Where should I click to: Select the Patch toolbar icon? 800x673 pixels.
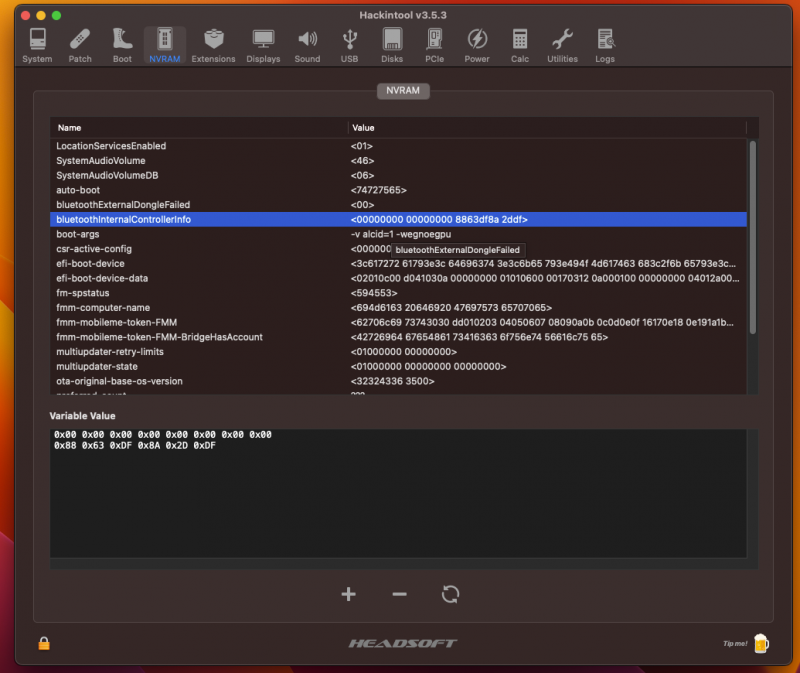tap(80, 40)
